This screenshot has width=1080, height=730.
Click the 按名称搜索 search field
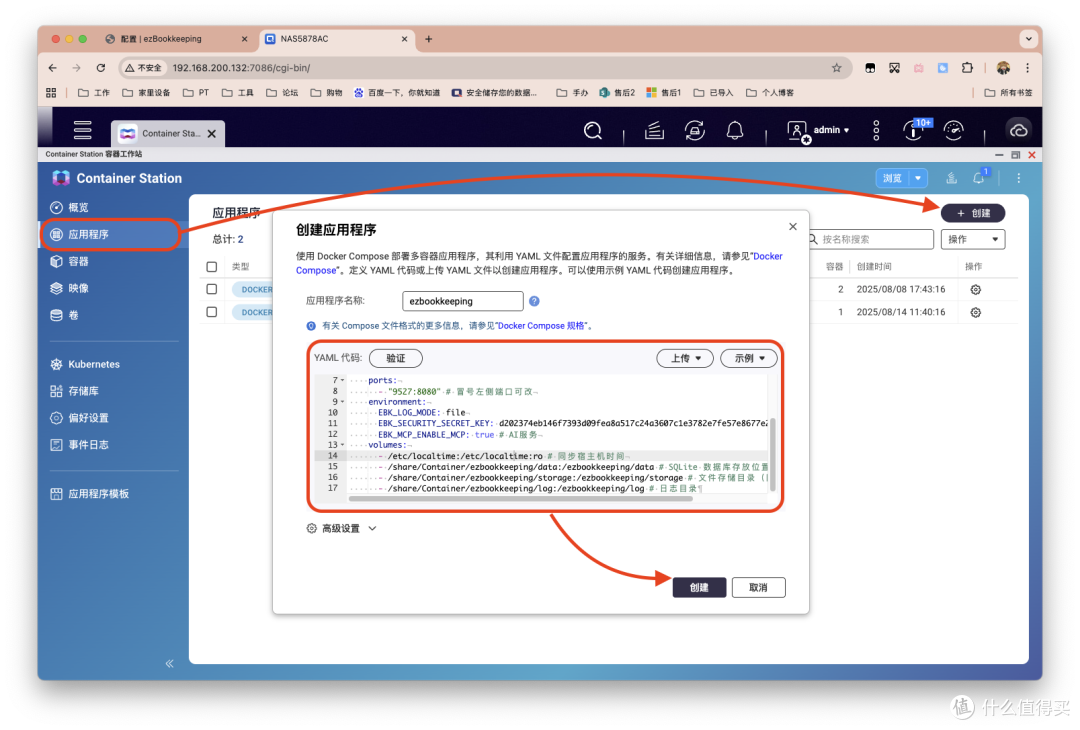871,239
